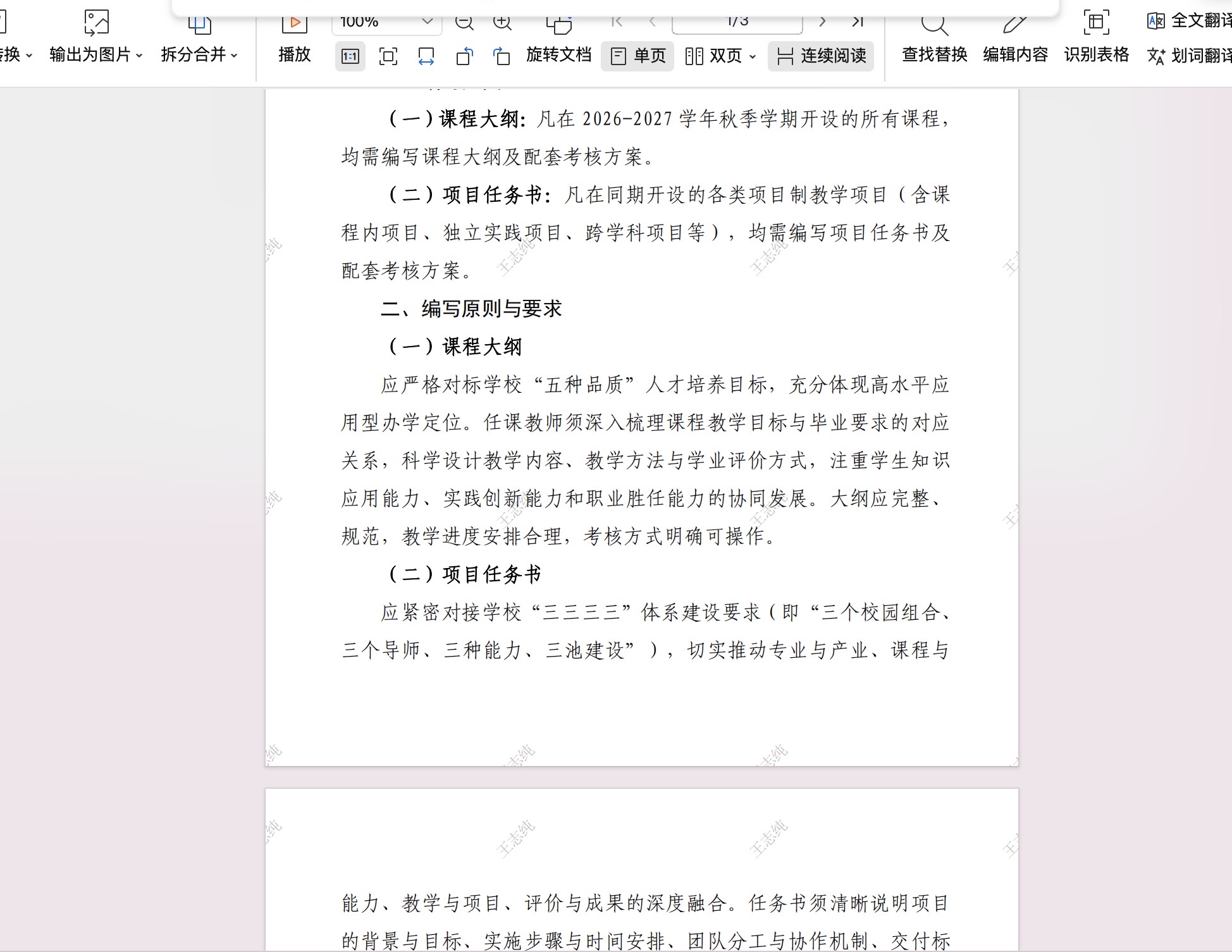Click 全文翻译 full-text translate

tap(1189, 21)
